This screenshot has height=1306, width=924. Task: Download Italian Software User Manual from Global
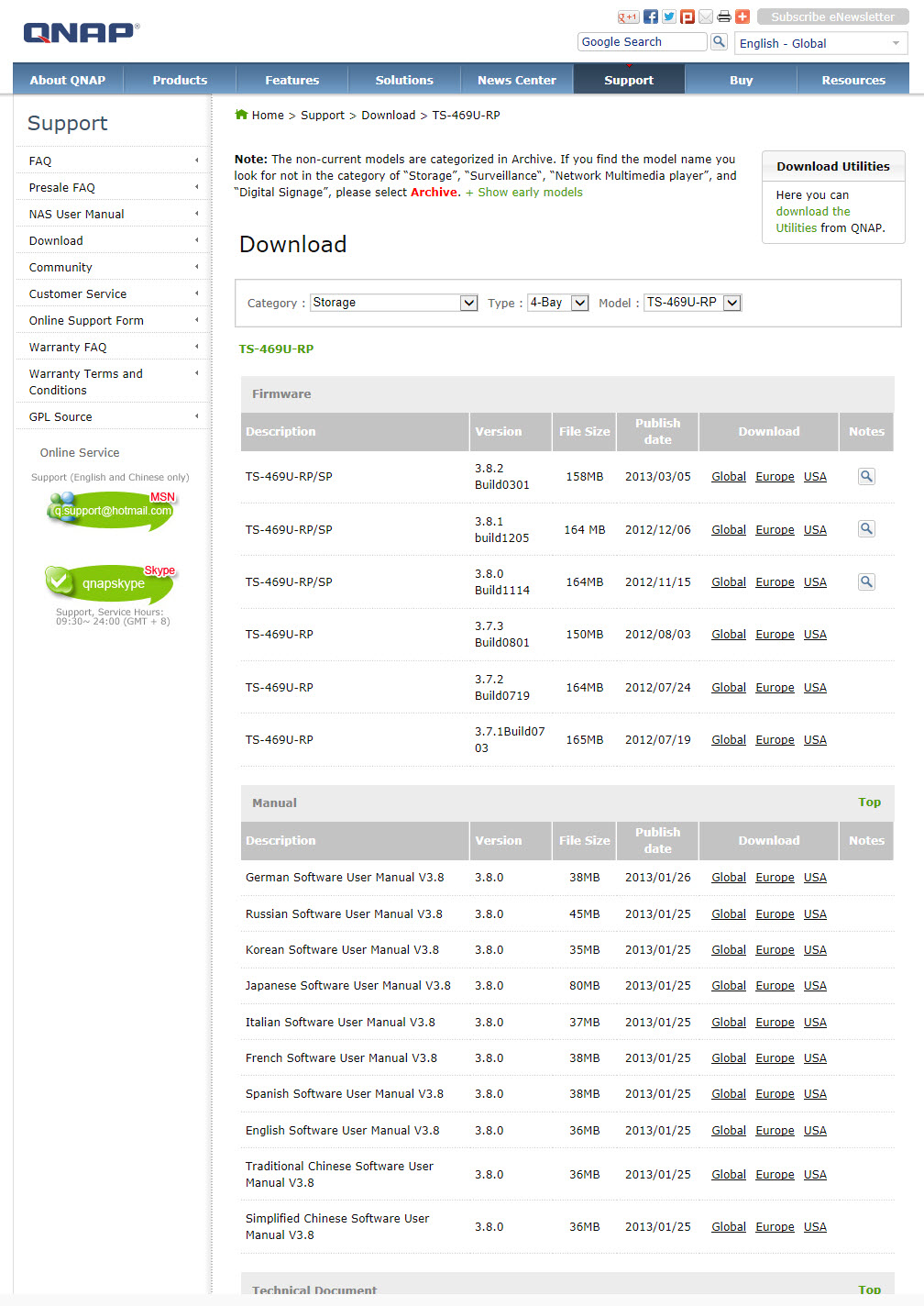(x=729, y=1022)
